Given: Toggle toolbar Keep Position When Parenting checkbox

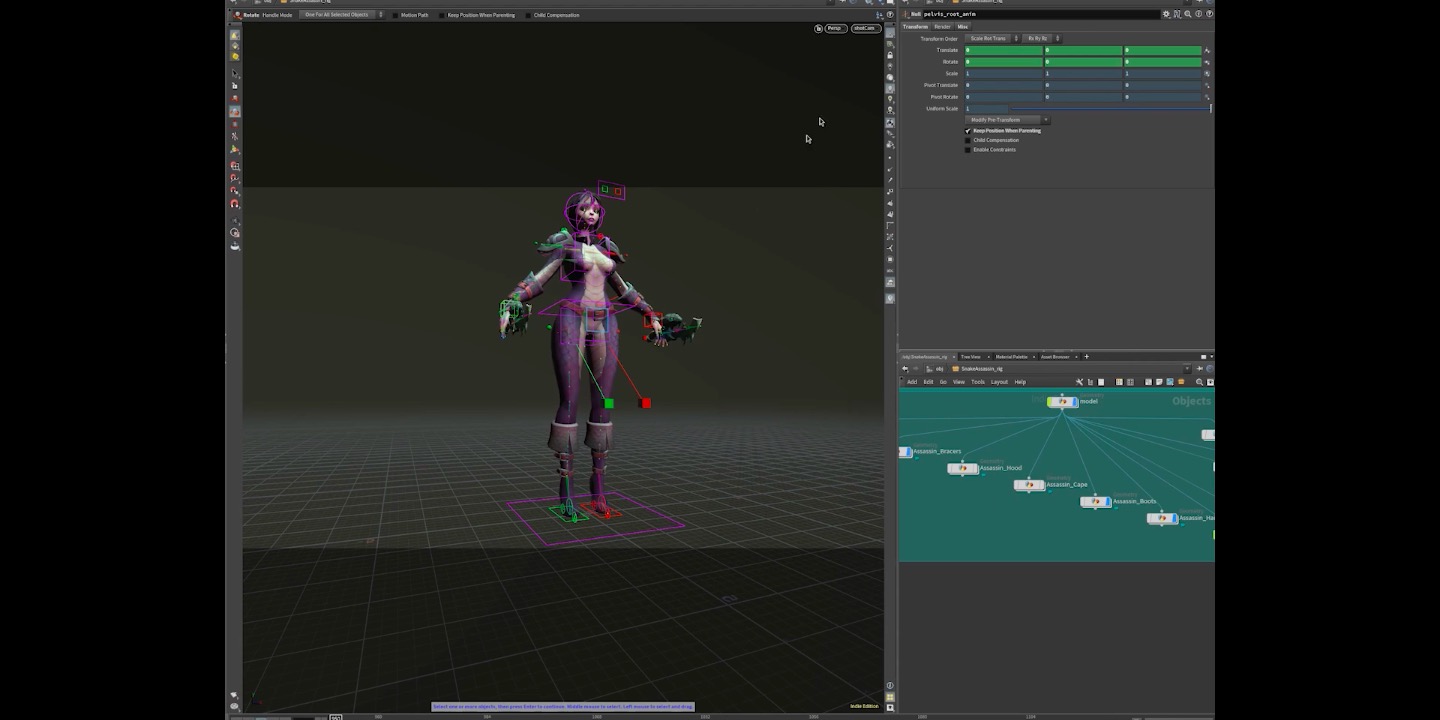Looking at the screenshot, I should (x=440, y=15).
